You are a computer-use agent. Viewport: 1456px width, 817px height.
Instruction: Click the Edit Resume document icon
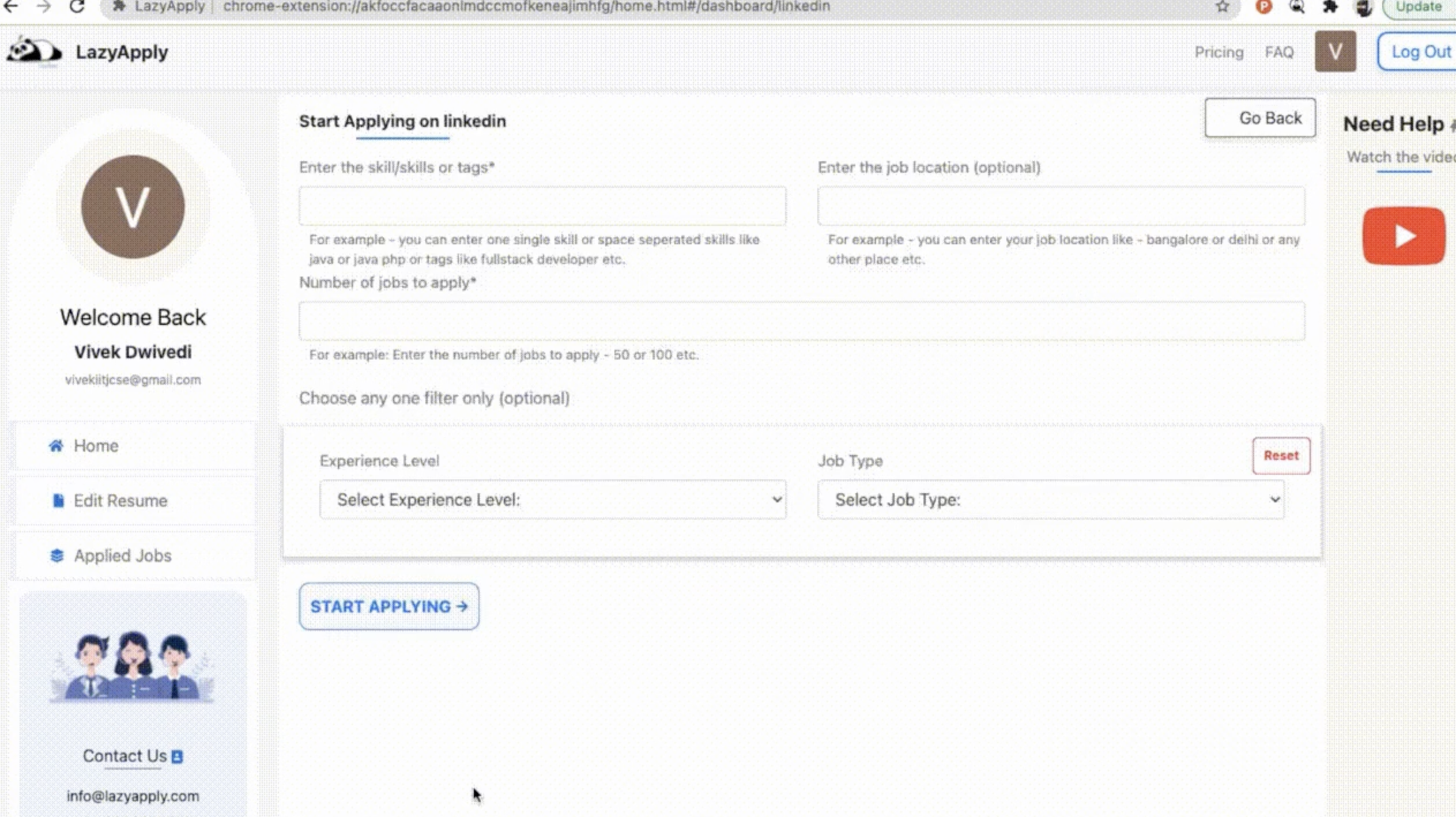58,501
